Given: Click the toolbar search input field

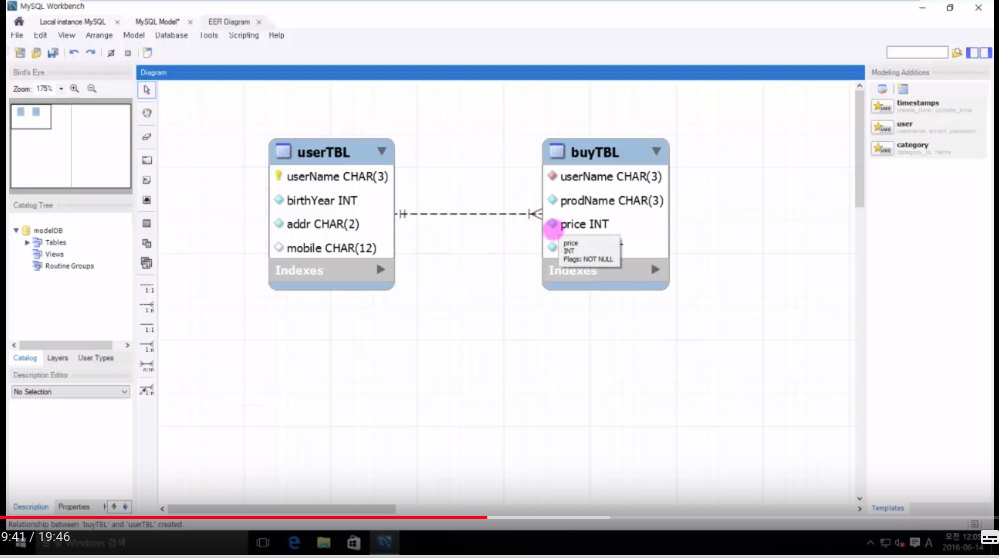Looking at the screenshot, I should coord(917,53).
